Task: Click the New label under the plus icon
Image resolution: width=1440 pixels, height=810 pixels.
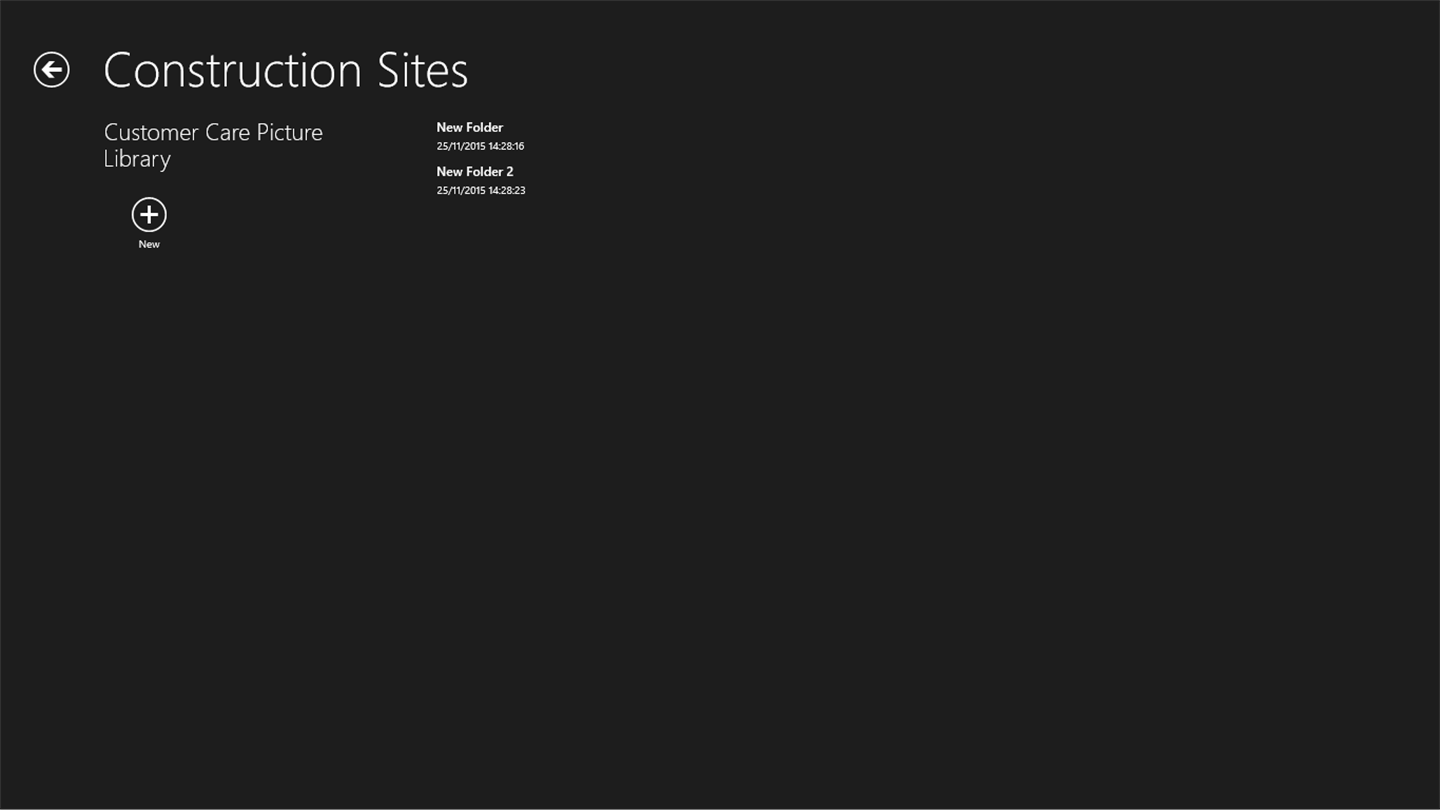Action: (149, 244)
